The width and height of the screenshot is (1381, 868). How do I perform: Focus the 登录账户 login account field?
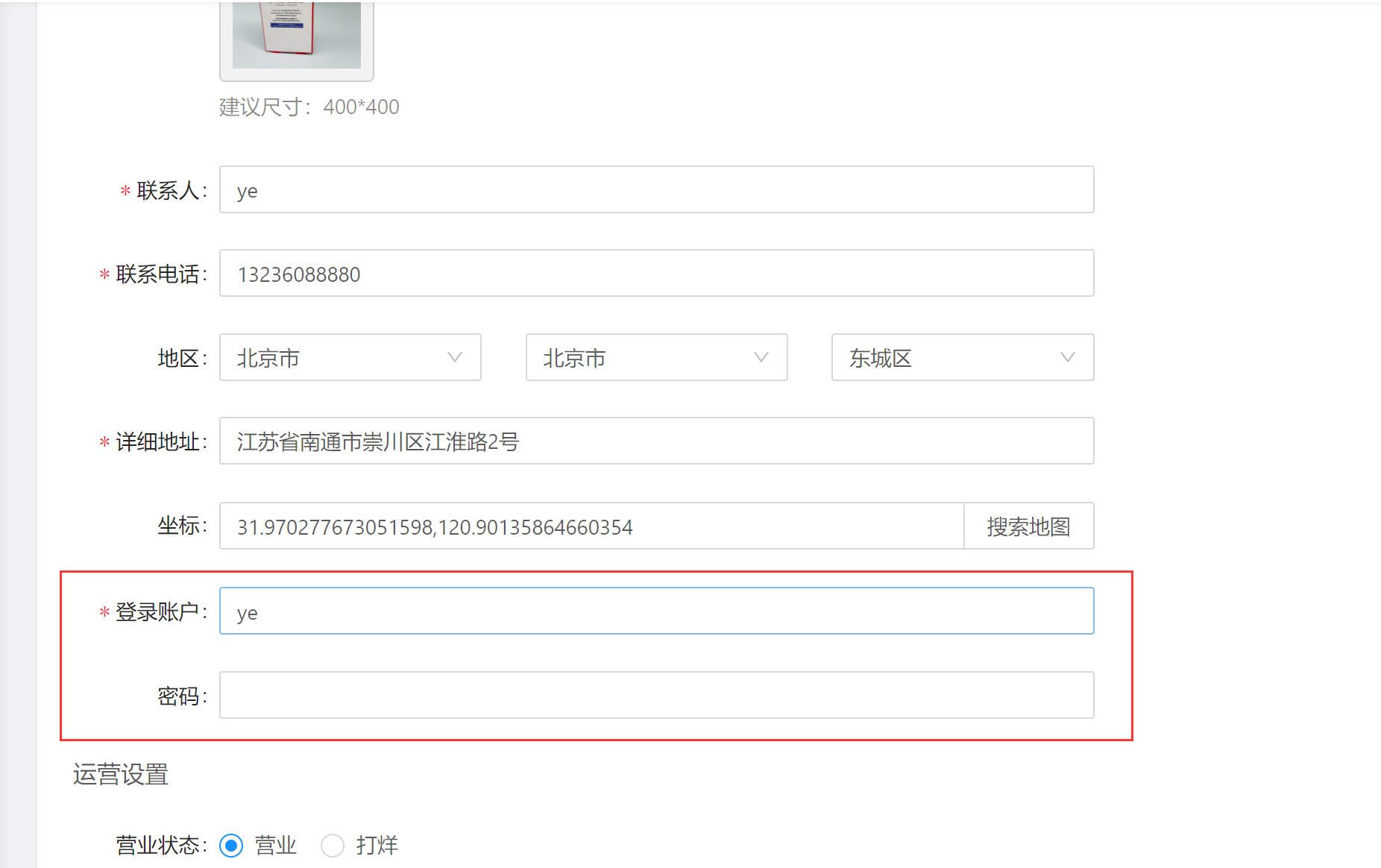[x=656, y=611]
